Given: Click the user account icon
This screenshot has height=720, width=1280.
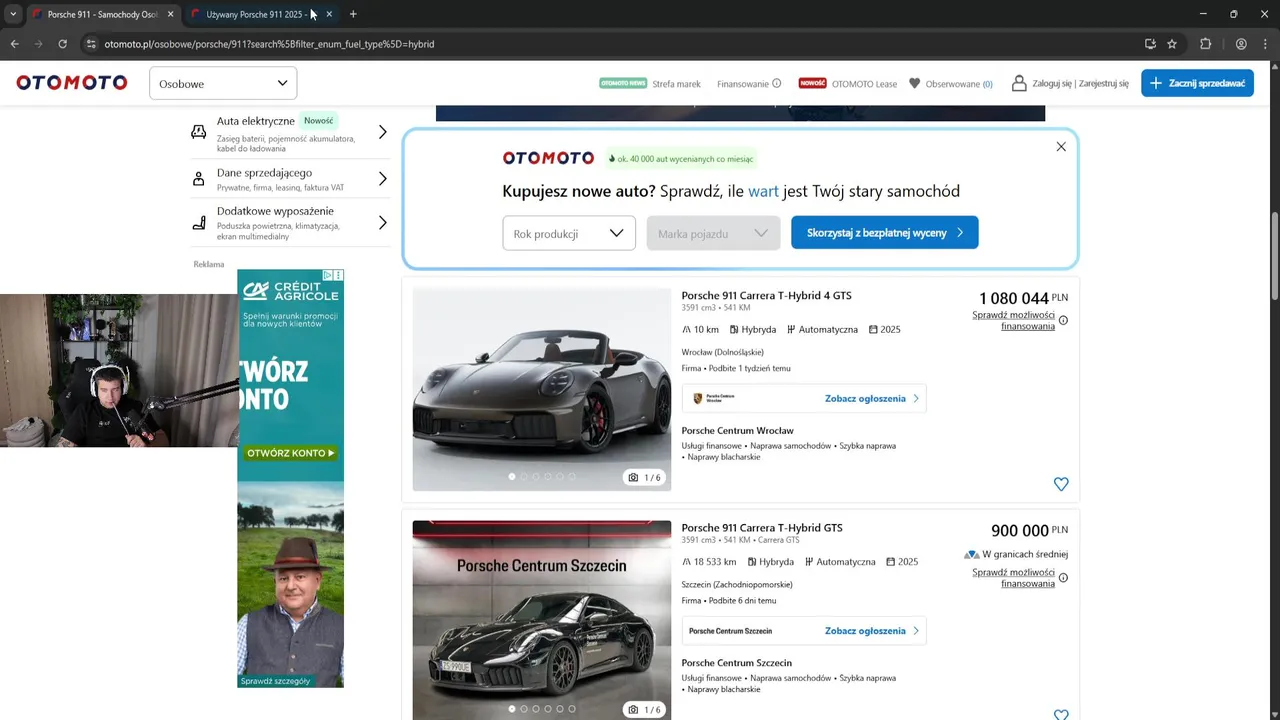Looking at the screenshot, I should [1019, 84].
